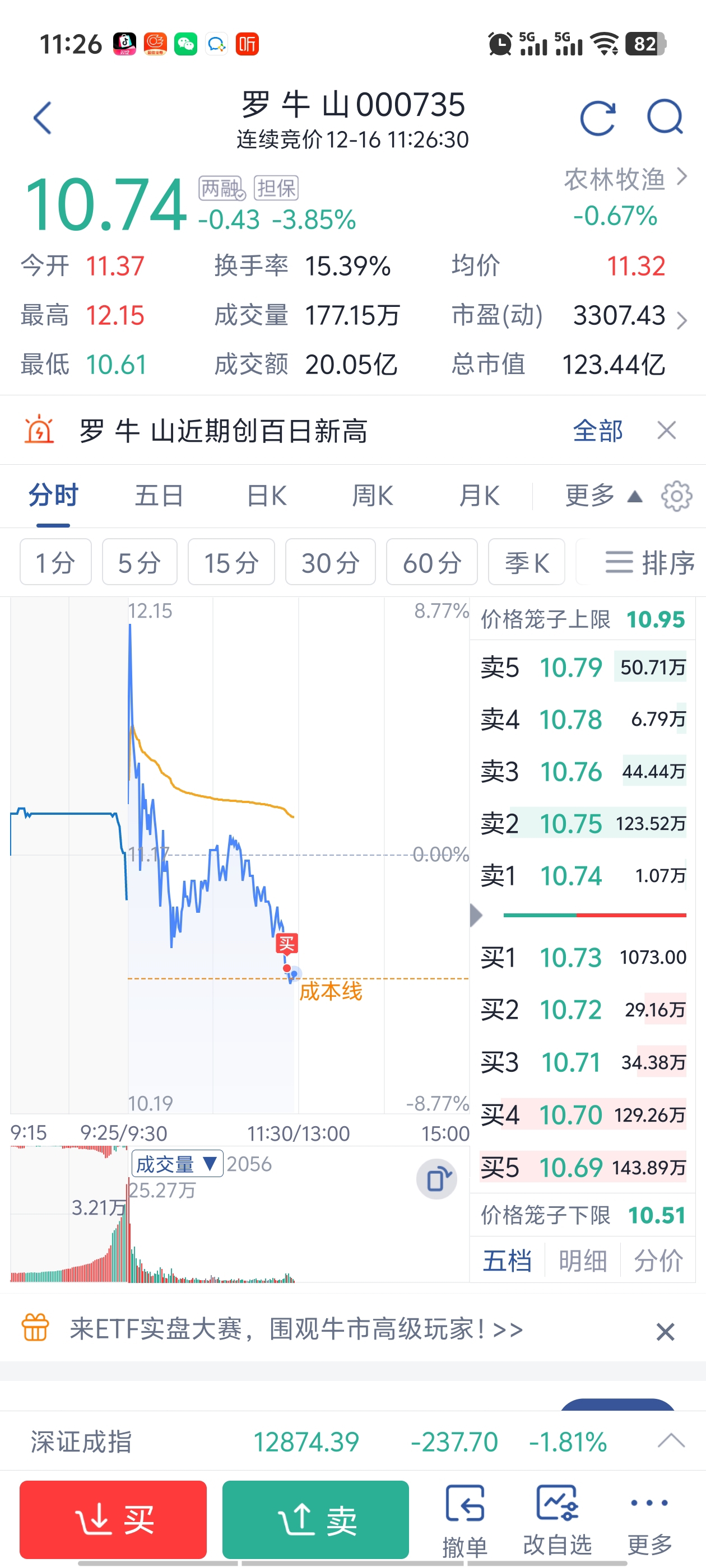Open the stock search magnifier
This screenshot has height=1568, width=706.
coord(665,117)
